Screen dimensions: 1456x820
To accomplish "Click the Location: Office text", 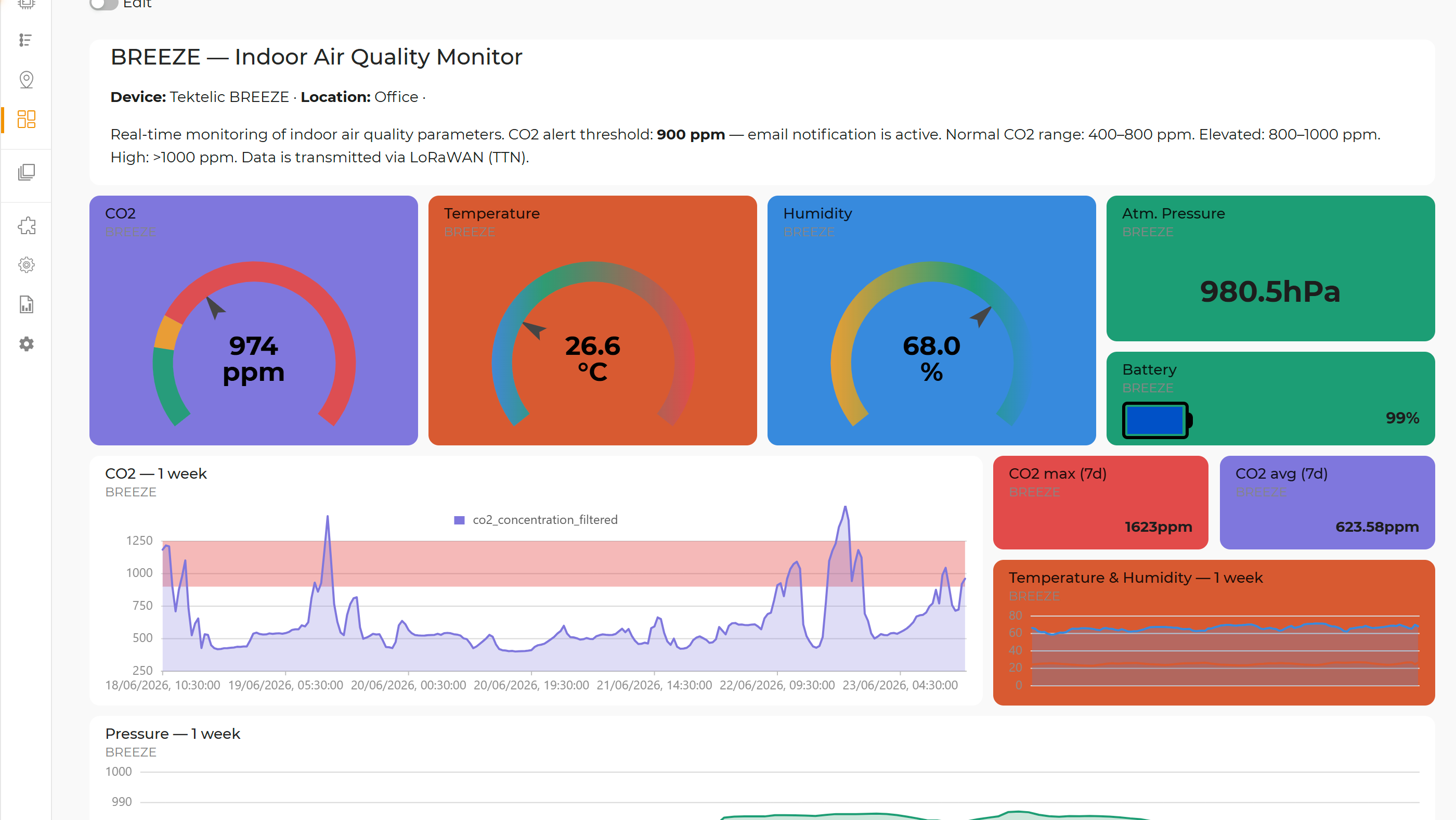I will (359, 97).
